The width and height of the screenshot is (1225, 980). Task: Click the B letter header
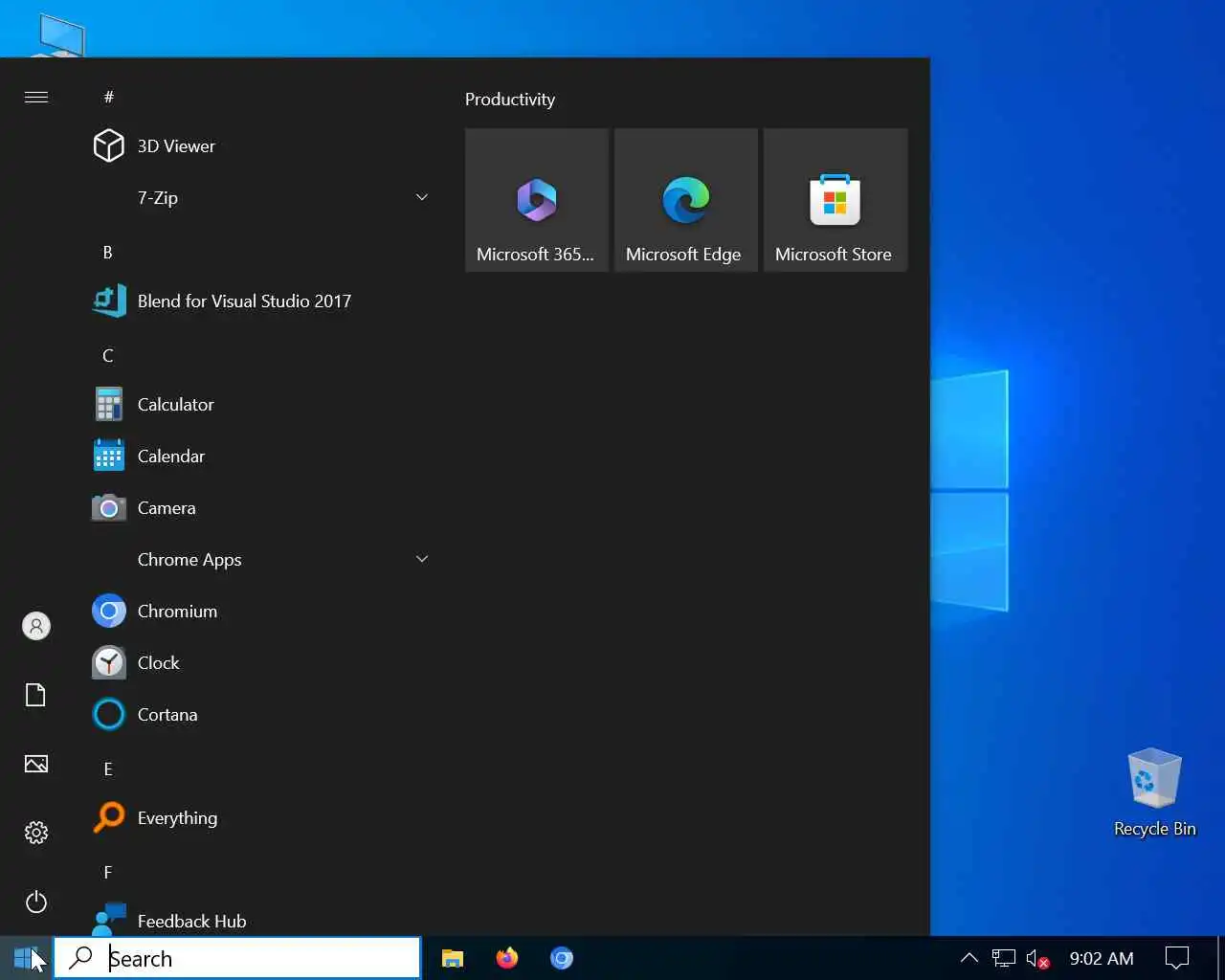click(x=107, y=252)
